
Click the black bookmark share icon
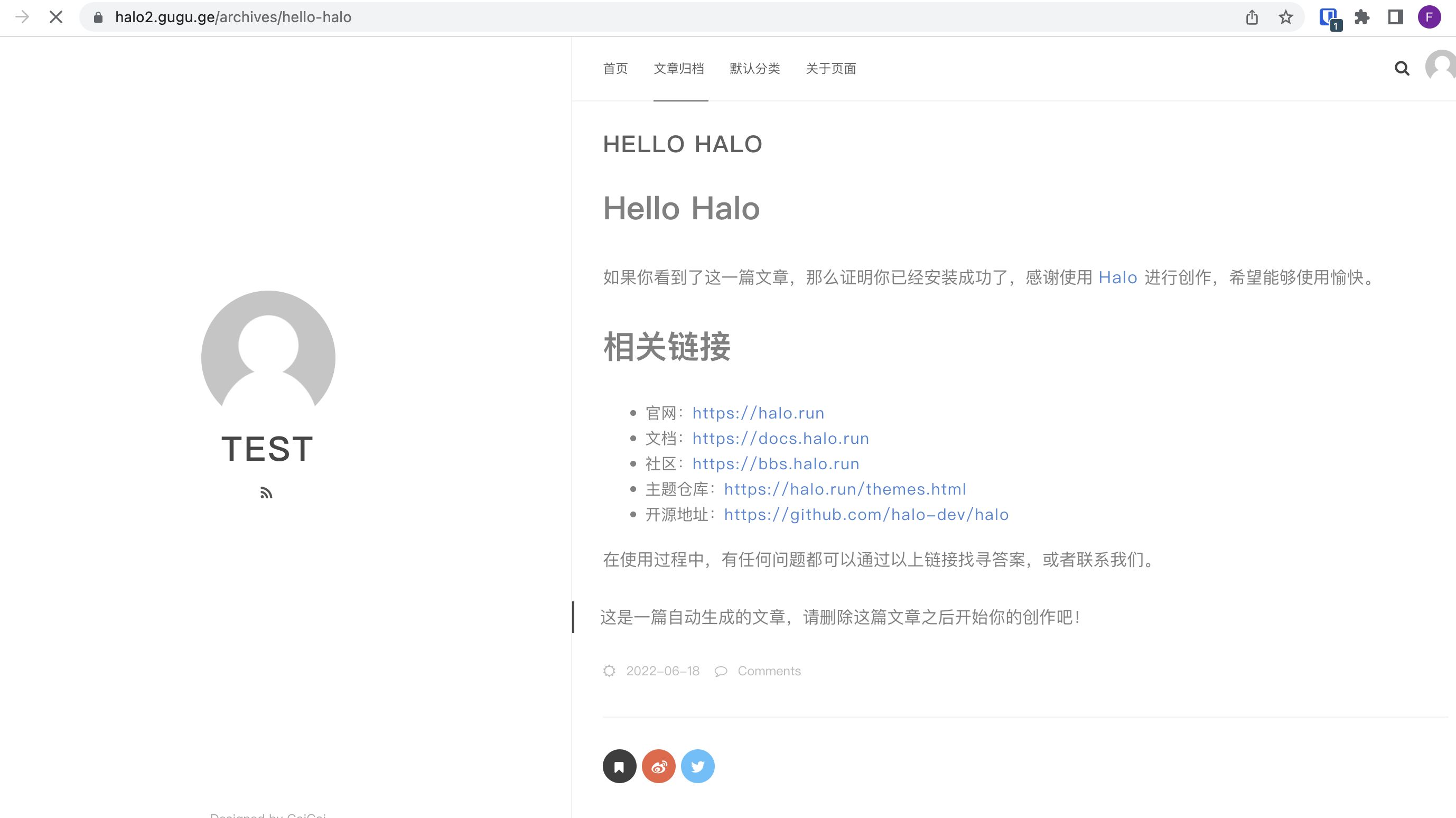pos(620,766)
